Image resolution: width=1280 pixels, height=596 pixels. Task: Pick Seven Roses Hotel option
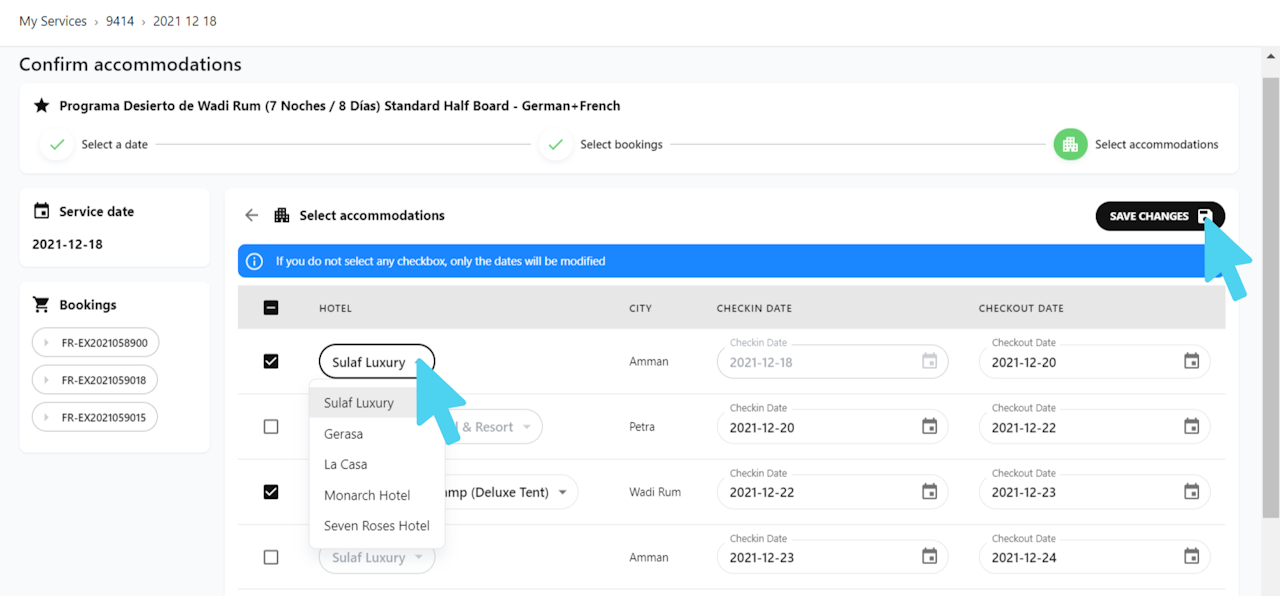(376, 526)
